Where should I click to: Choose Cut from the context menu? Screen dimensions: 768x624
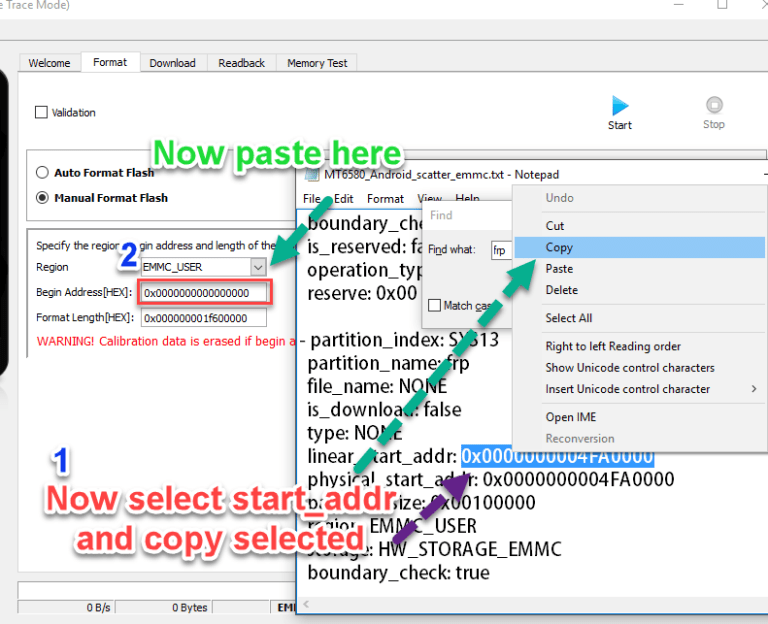[x=639, y=226]
